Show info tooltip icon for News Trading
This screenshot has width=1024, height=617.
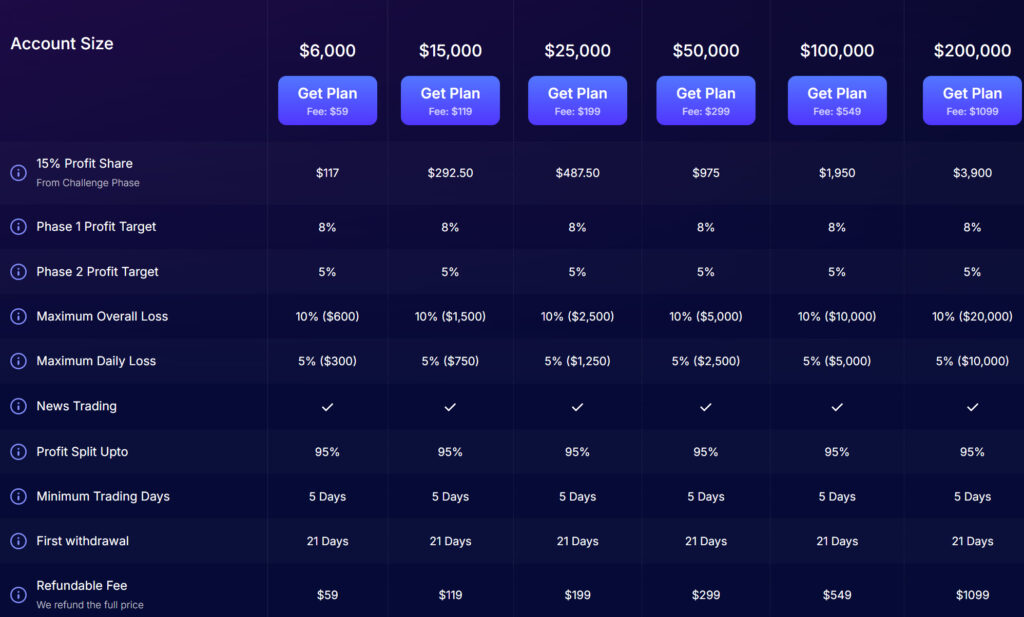point(18,406)
